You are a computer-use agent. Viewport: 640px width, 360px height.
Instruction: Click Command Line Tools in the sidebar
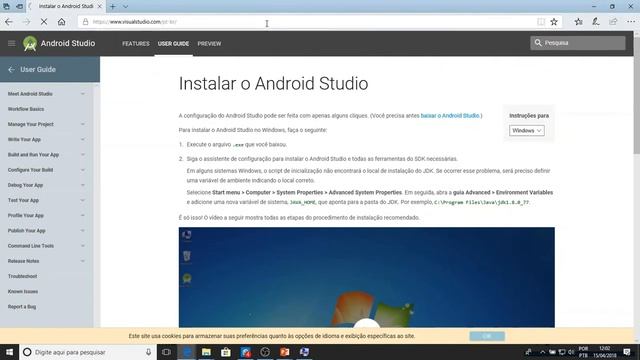[x=31, y=246]
